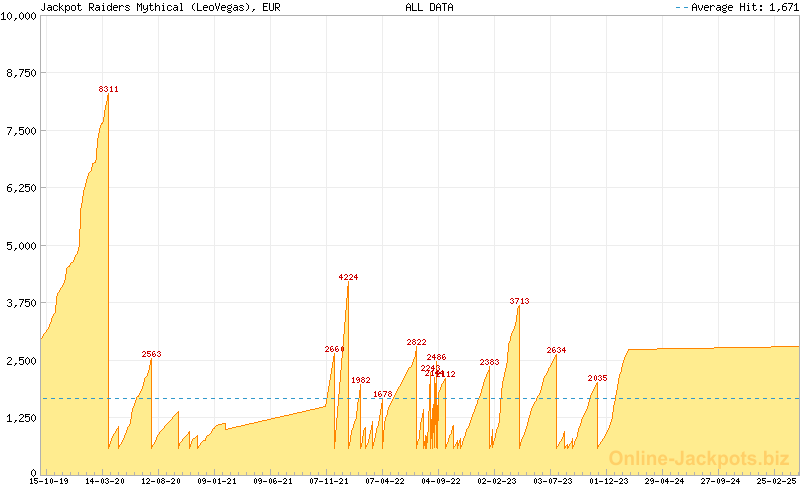800x490 pixels.
Task: Click the 8311 peak value label
Action: click(108, 90)
